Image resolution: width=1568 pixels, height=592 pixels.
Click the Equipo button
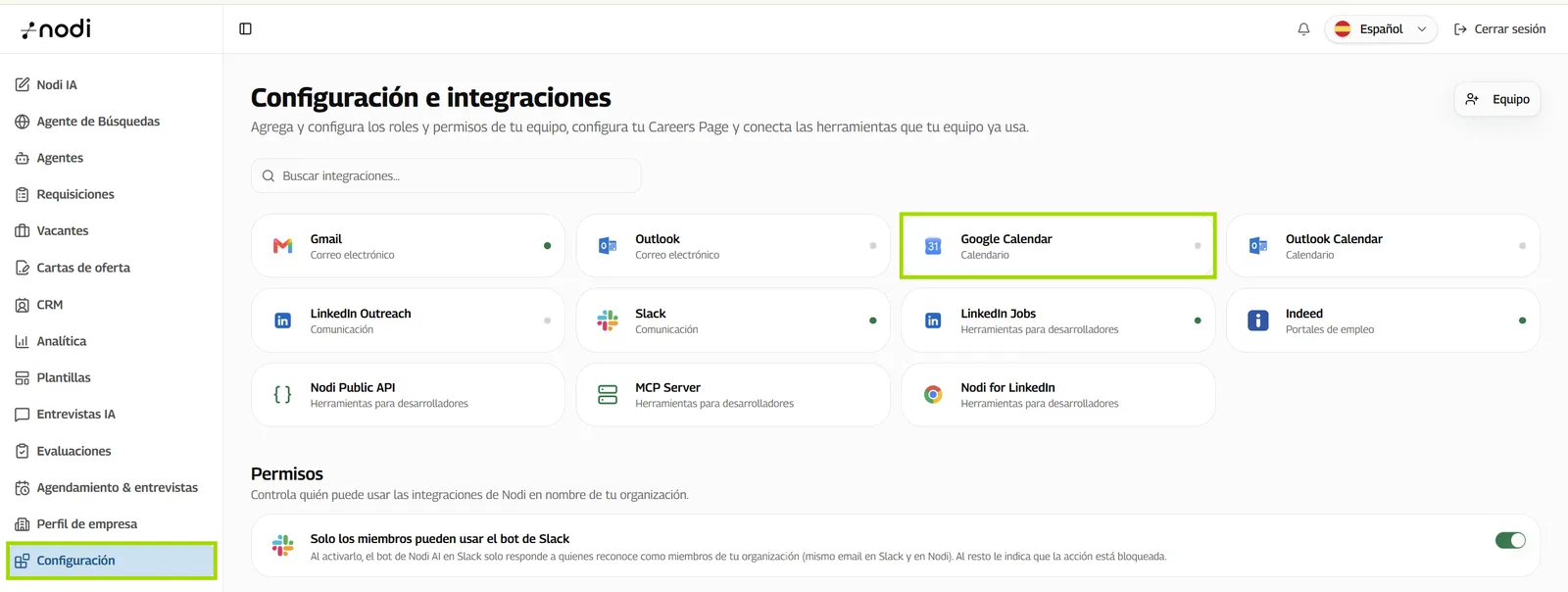click(1497, 99)
